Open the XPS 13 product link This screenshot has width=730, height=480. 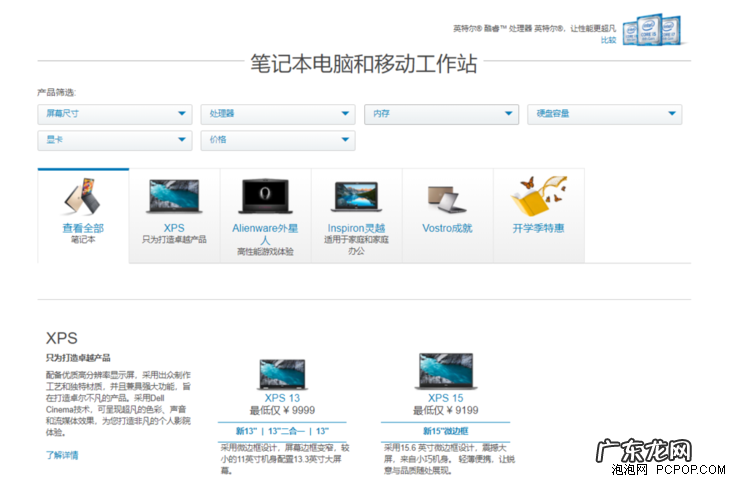click(282, 398)
